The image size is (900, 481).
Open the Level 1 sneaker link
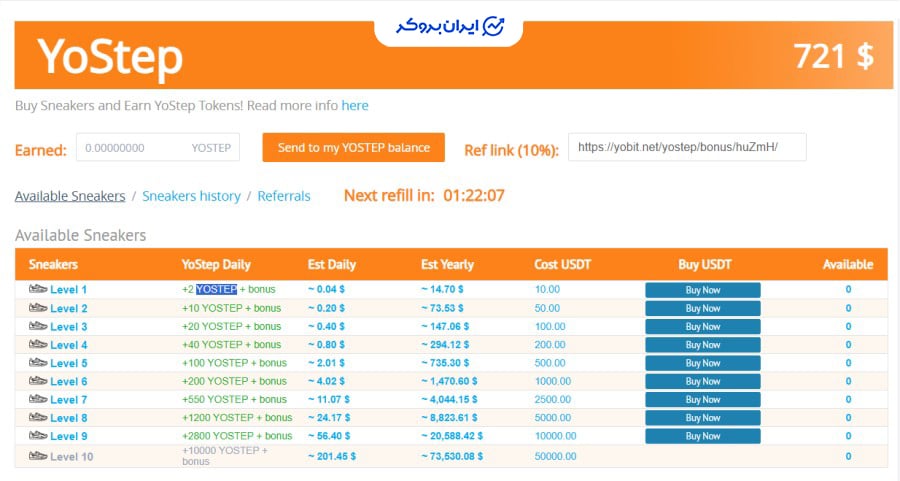(68, 290)
